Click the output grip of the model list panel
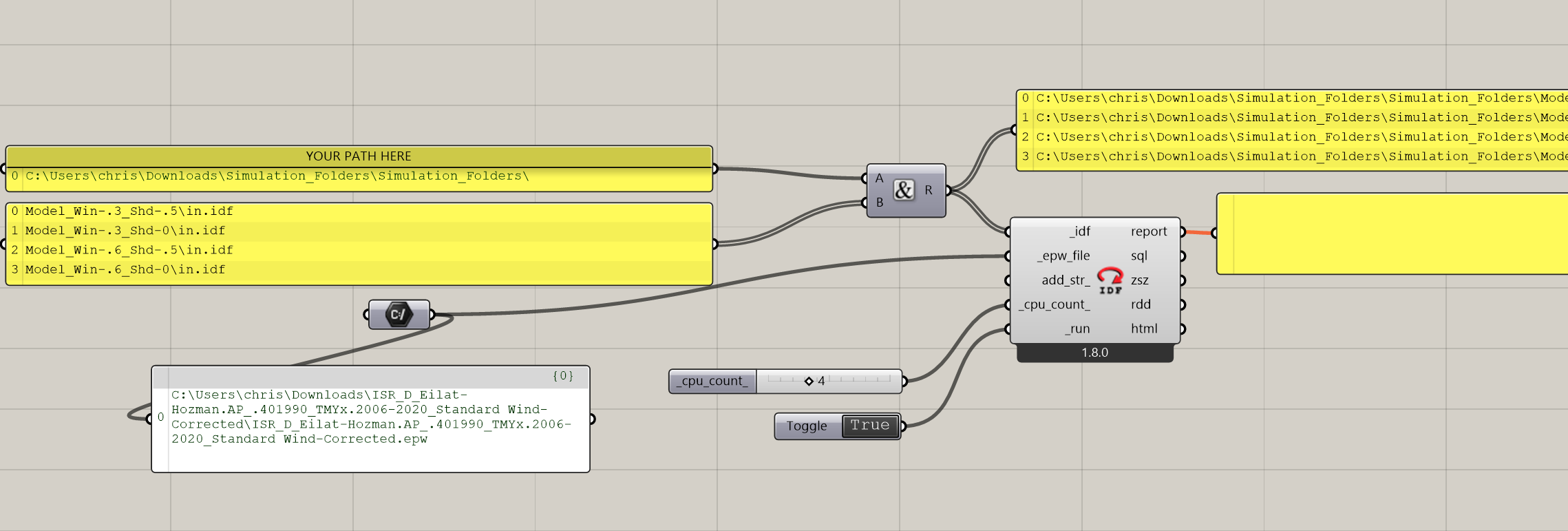Screen dimensions: 1568x531 click(x=715, y=244)
